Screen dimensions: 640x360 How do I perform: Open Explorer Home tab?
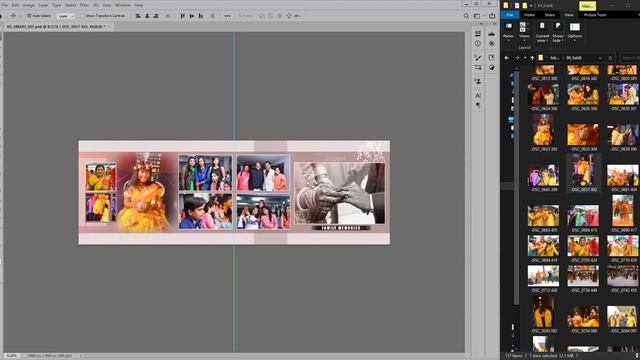pyautogui.click(x=529, y=15)
